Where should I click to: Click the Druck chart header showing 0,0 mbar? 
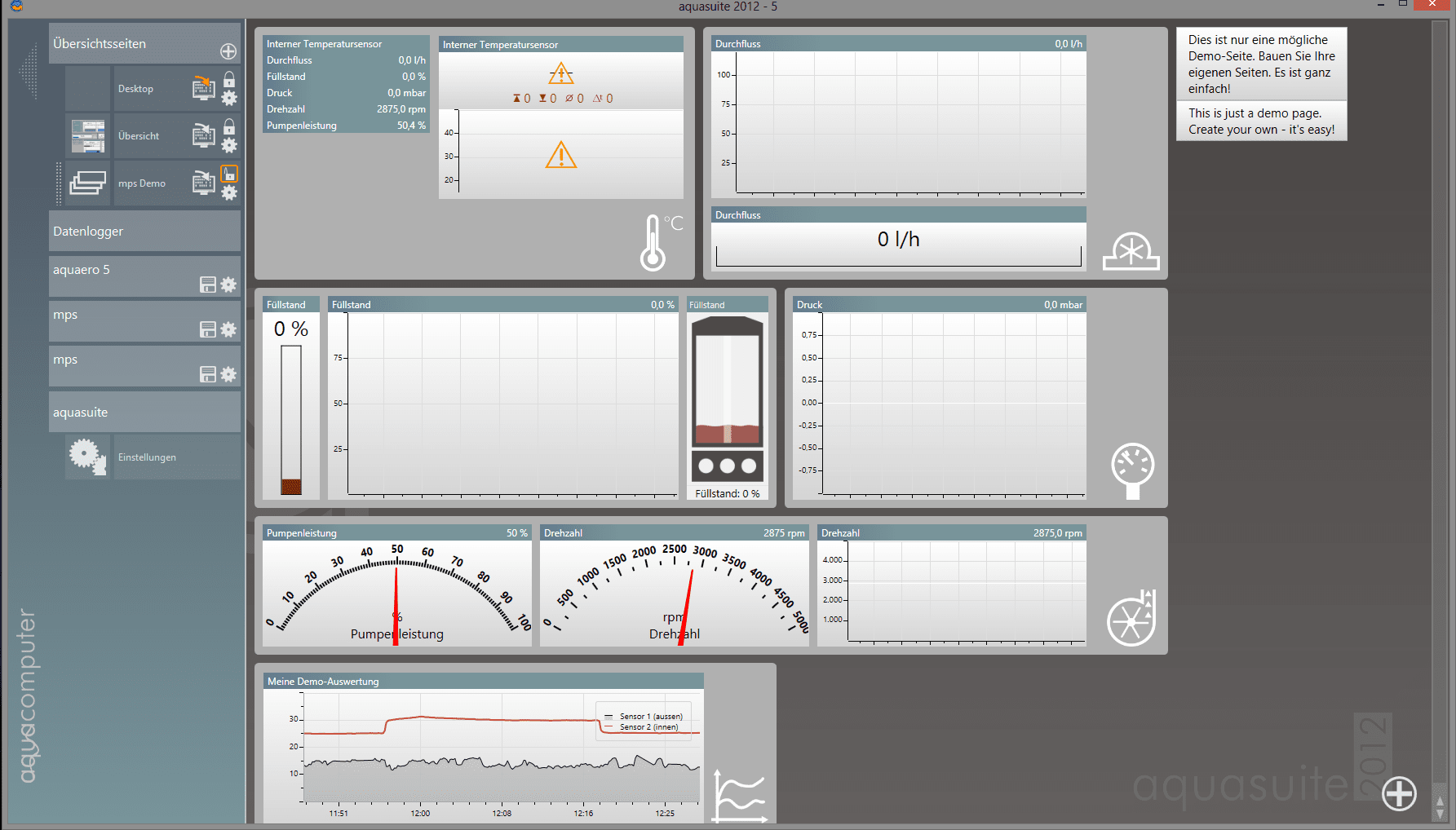pyautogui.click(x=940, y=304)
